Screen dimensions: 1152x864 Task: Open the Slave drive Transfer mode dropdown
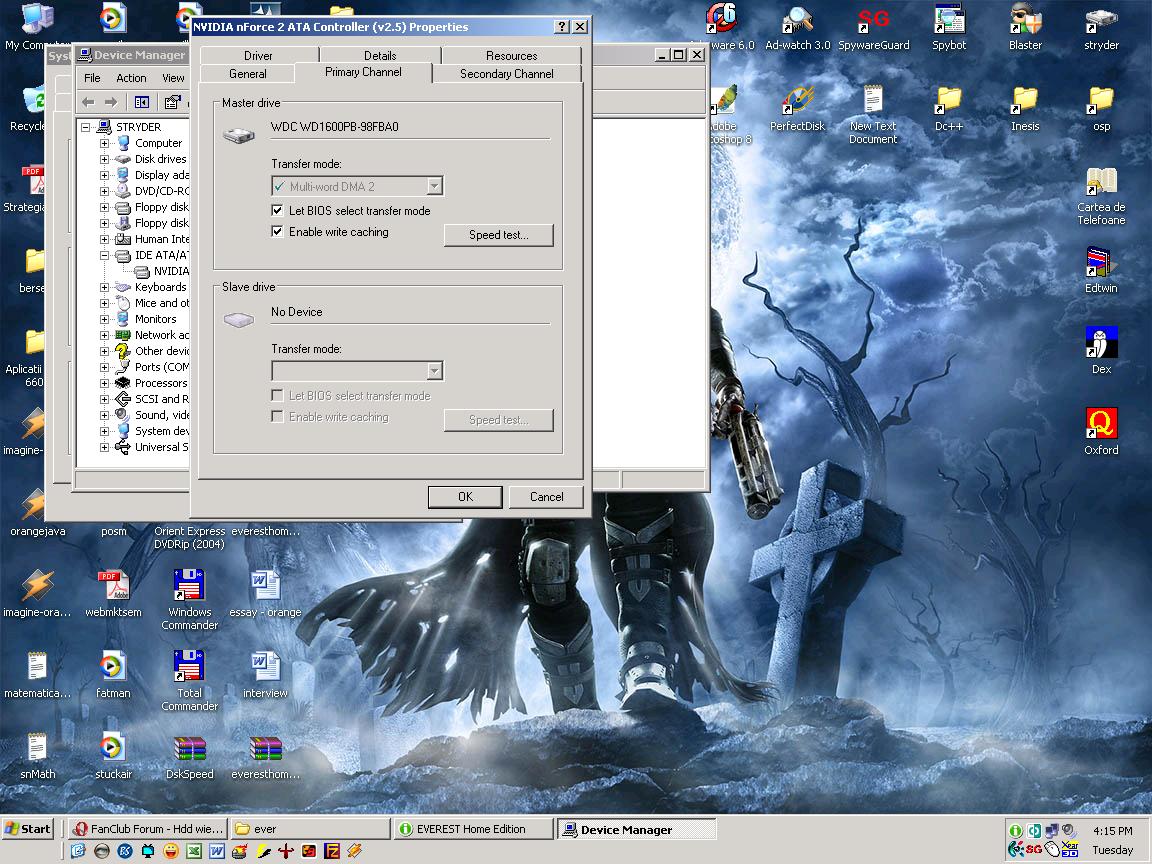pyautogui.click(x=434, y=371)
